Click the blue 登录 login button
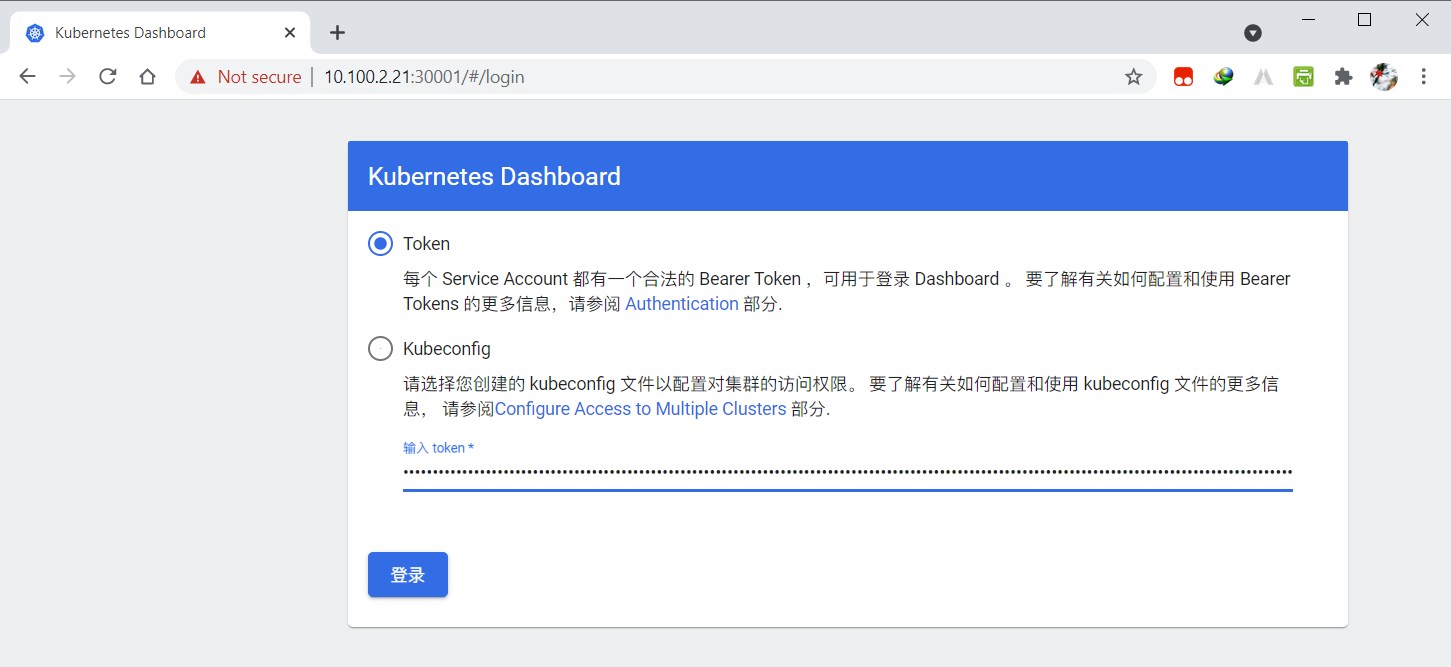Image resolution: width=1451 pixels, height=667 pixels. tap(408, 575)
